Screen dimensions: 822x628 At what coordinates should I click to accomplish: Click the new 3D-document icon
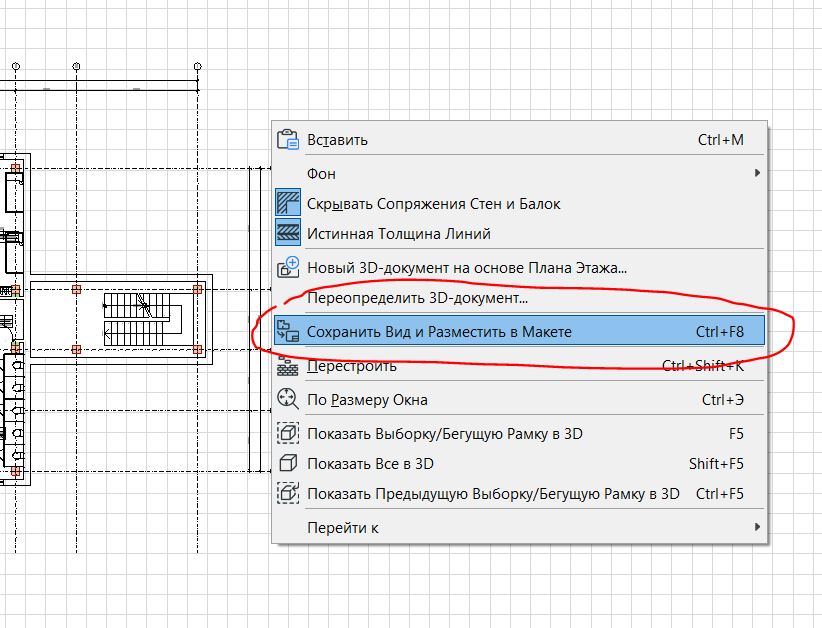pyautogui.click(x=288, y=267)
